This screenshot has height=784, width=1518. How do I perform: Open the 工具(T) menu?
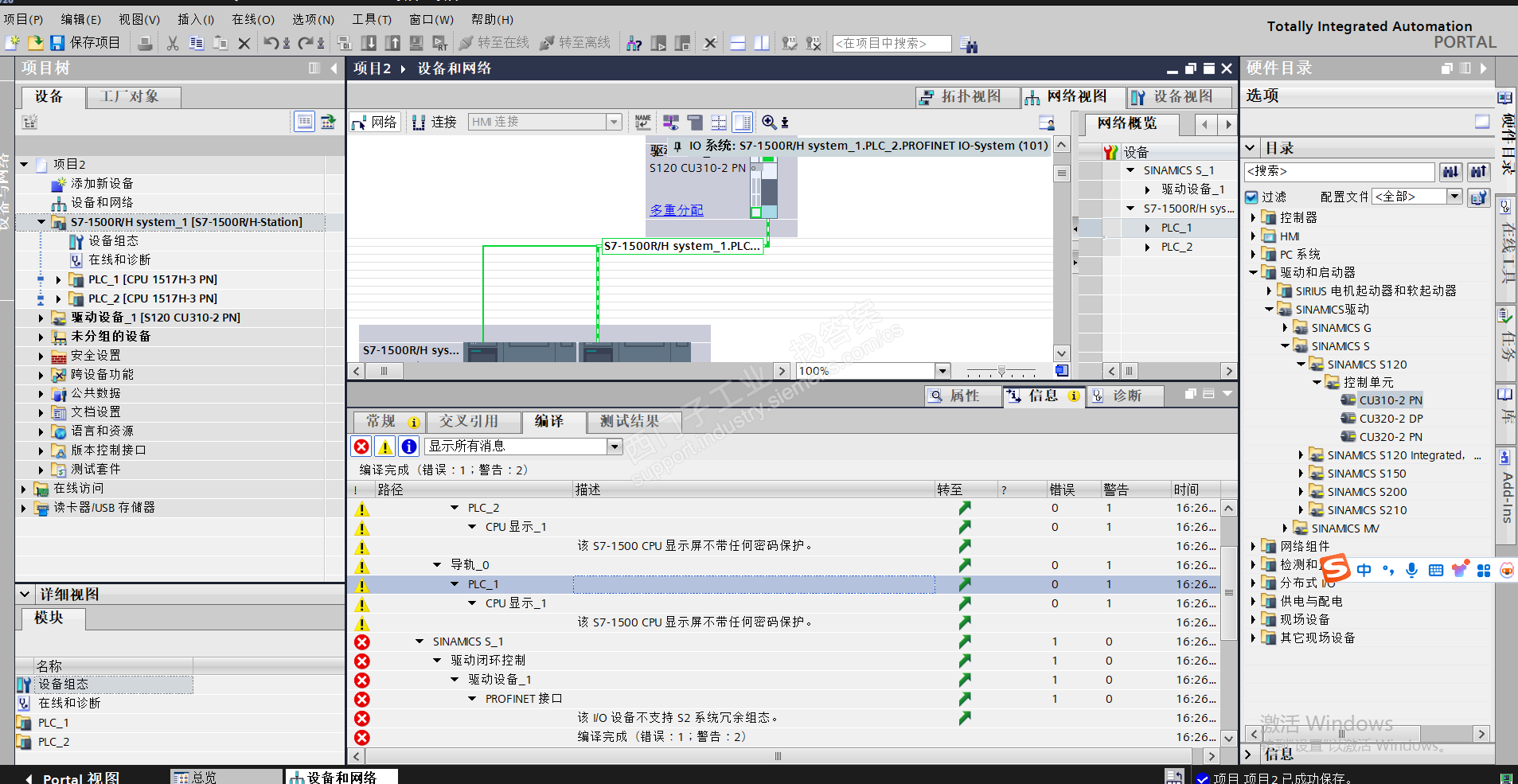pos(372,19)
